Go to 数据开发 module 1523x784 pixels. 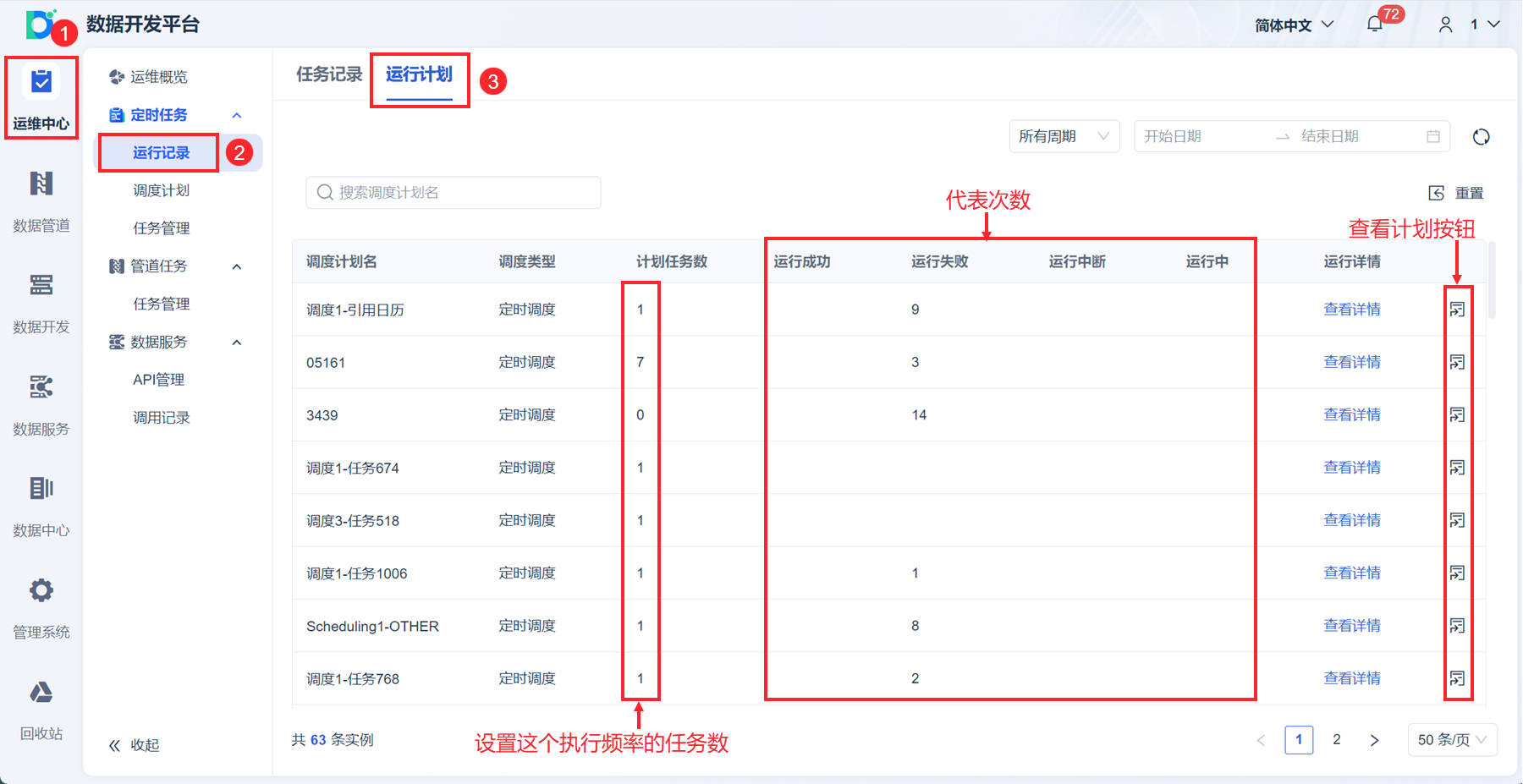pos(41,303)
